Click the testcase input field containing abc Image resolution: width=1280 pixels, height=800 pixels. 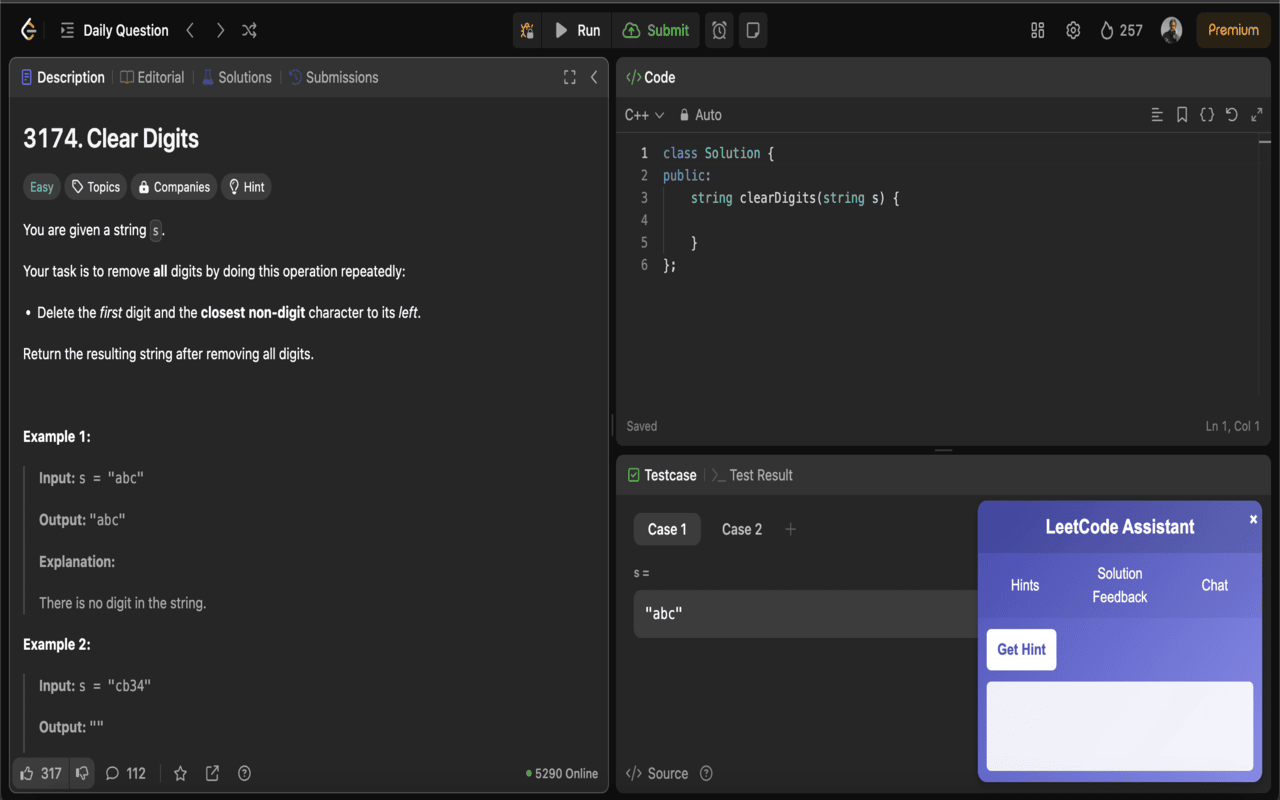(x=800, y=613)
